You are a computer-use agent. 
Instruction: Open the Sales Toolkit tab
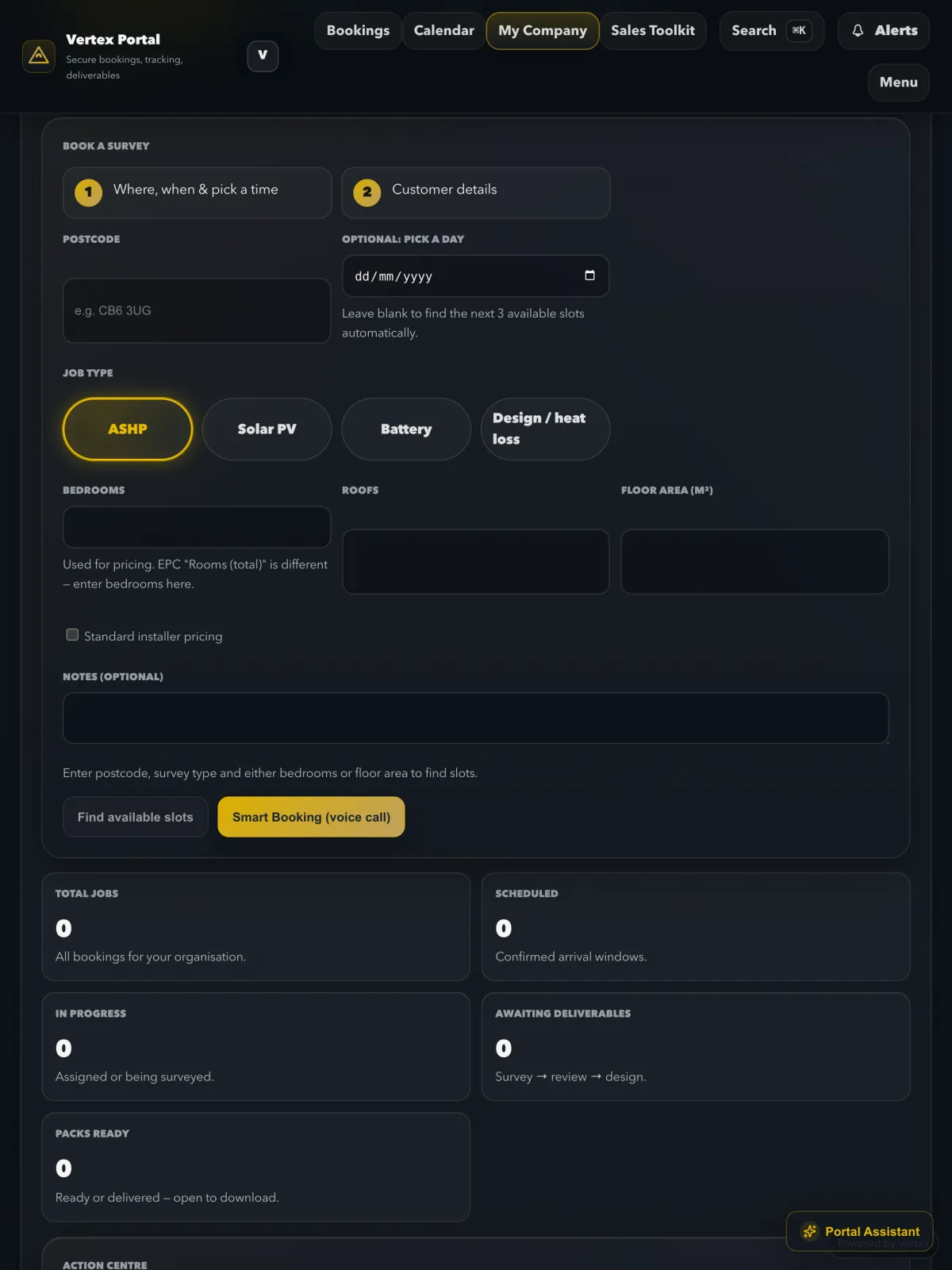coord(653,31)
